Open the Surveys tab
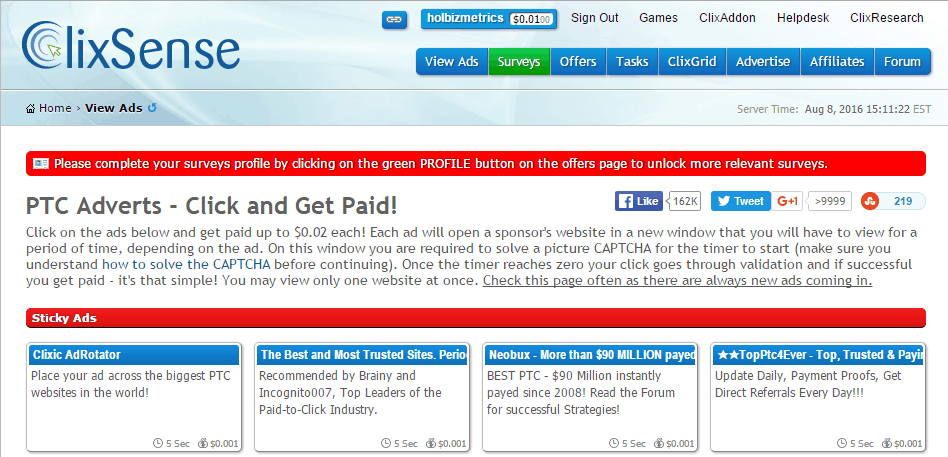The image size is (948, 457). [519, 62]
